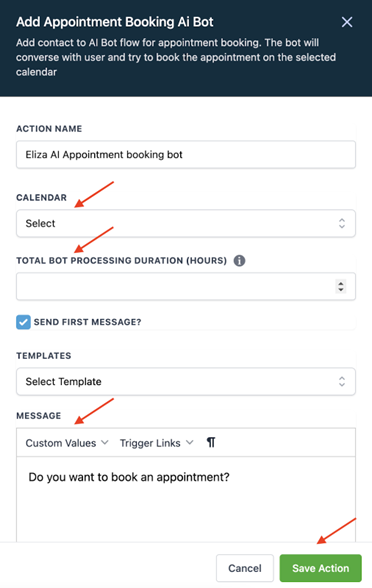This screenshot has height=588, width=372.
Task: Click the paragraph pilcrow formatting icon
Action: (211, 442)
